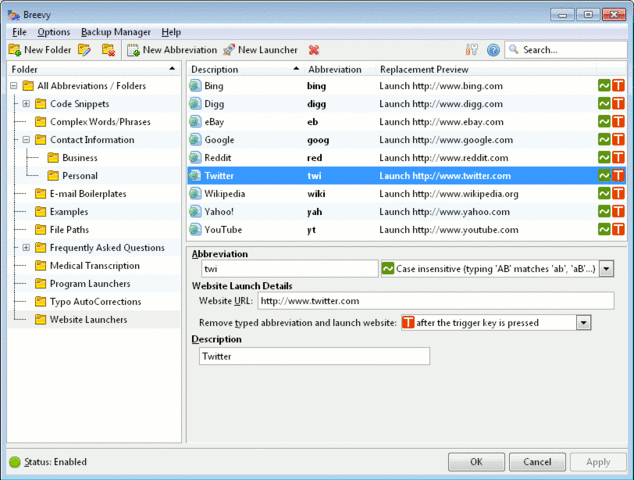Click the orange T icon in Wikipedia row

(618, 194)
